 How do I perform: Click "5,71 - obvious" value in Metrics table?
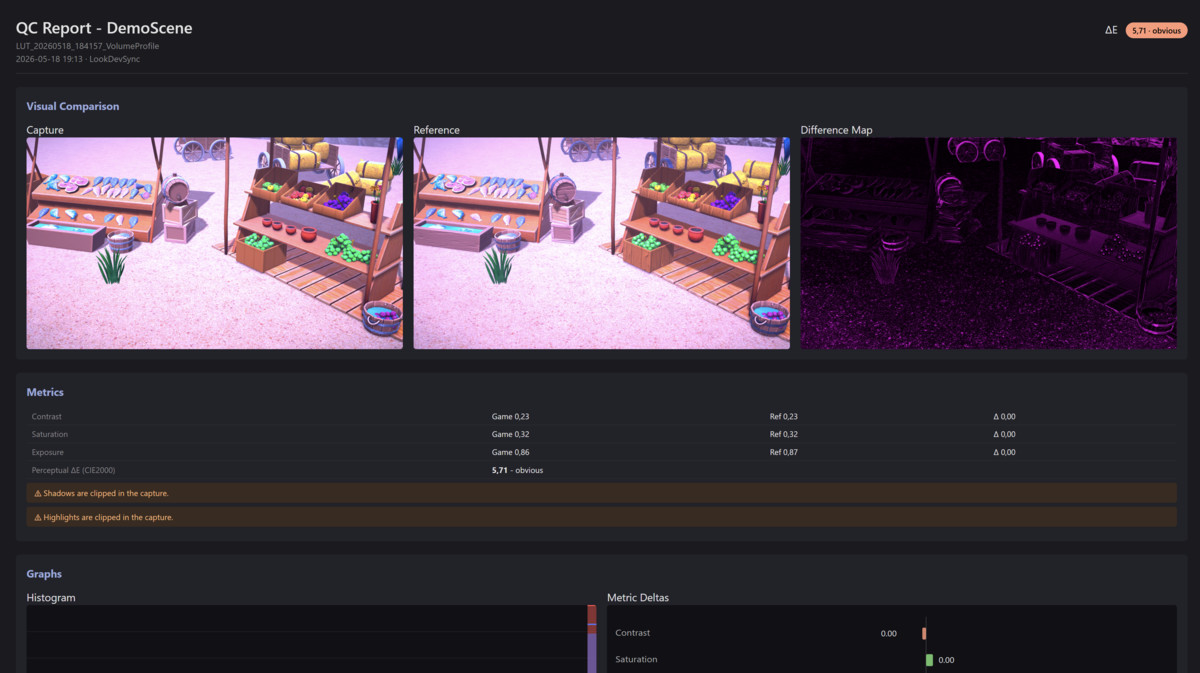(517, 470)
